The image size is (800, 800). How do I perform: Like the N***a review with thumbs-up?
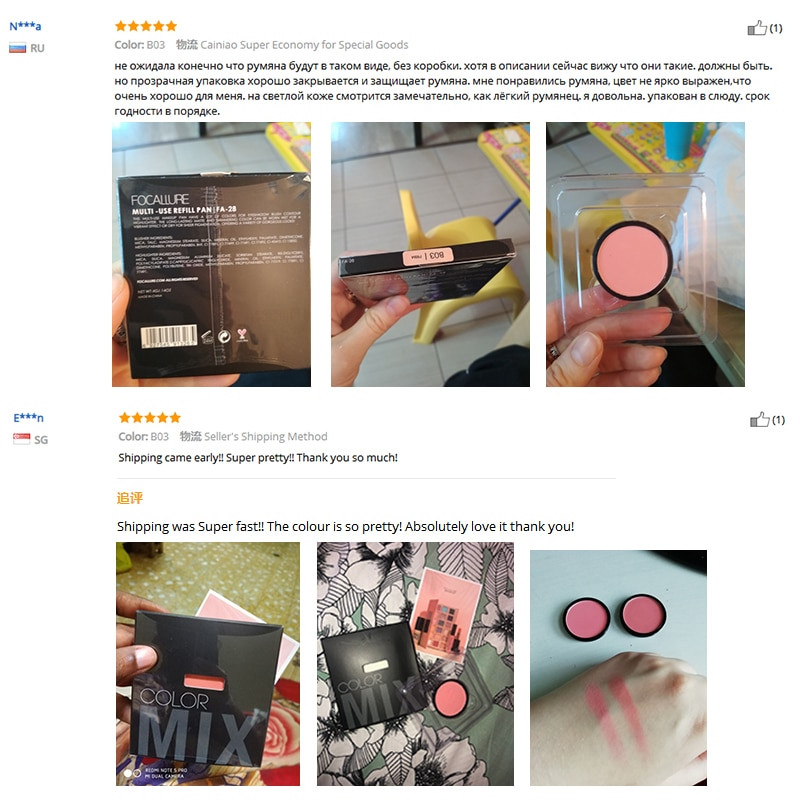click(757, 28)
